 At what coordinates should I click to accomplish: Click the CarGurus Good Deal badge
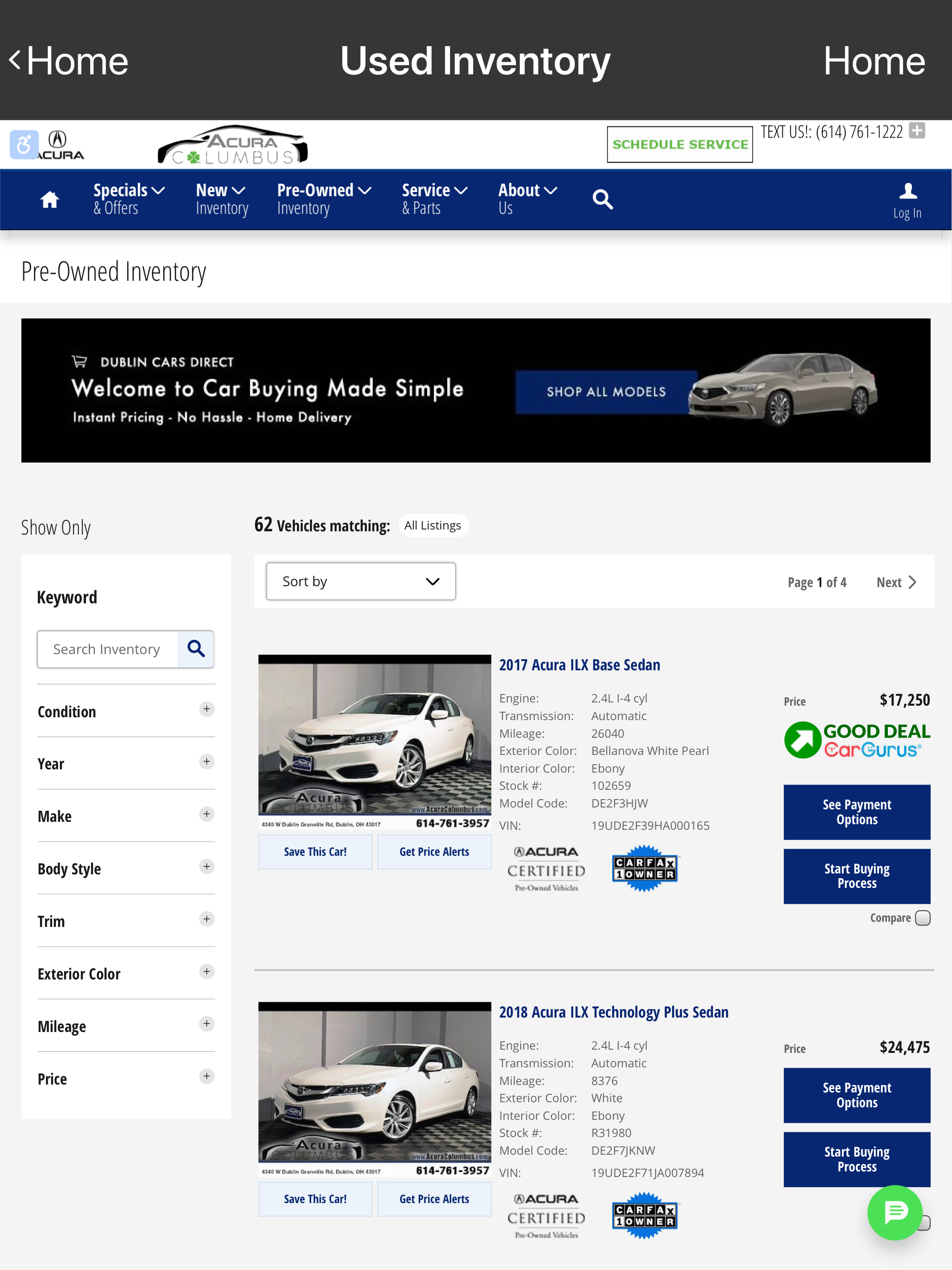857,740
